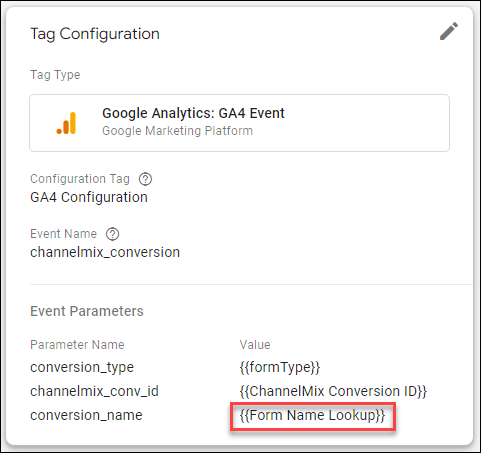
Task: Click the Value column header
Action: [x=255, y=345]
